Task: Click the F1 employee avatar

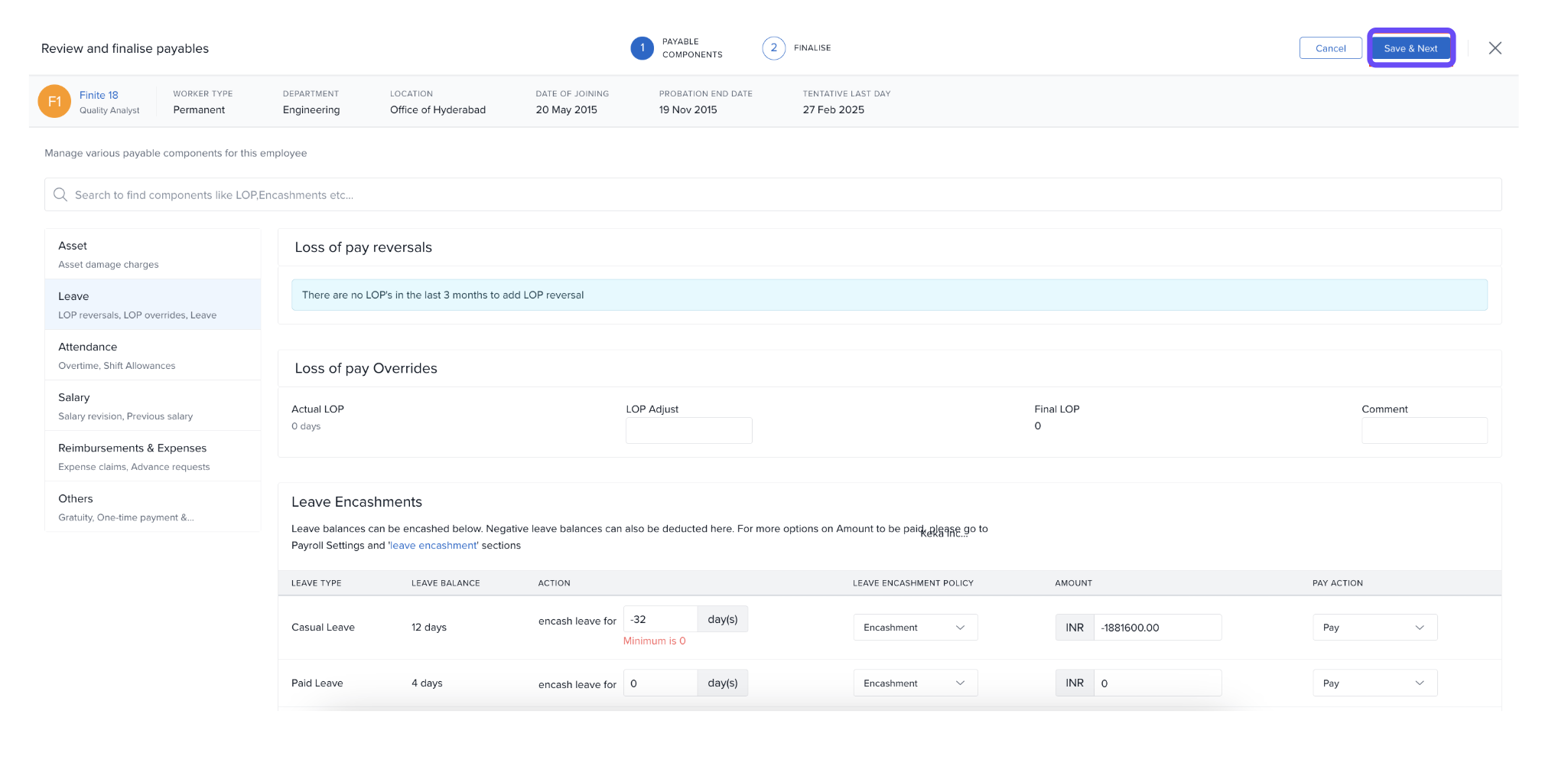Action: pyautogui.click(x=54, y=102)
